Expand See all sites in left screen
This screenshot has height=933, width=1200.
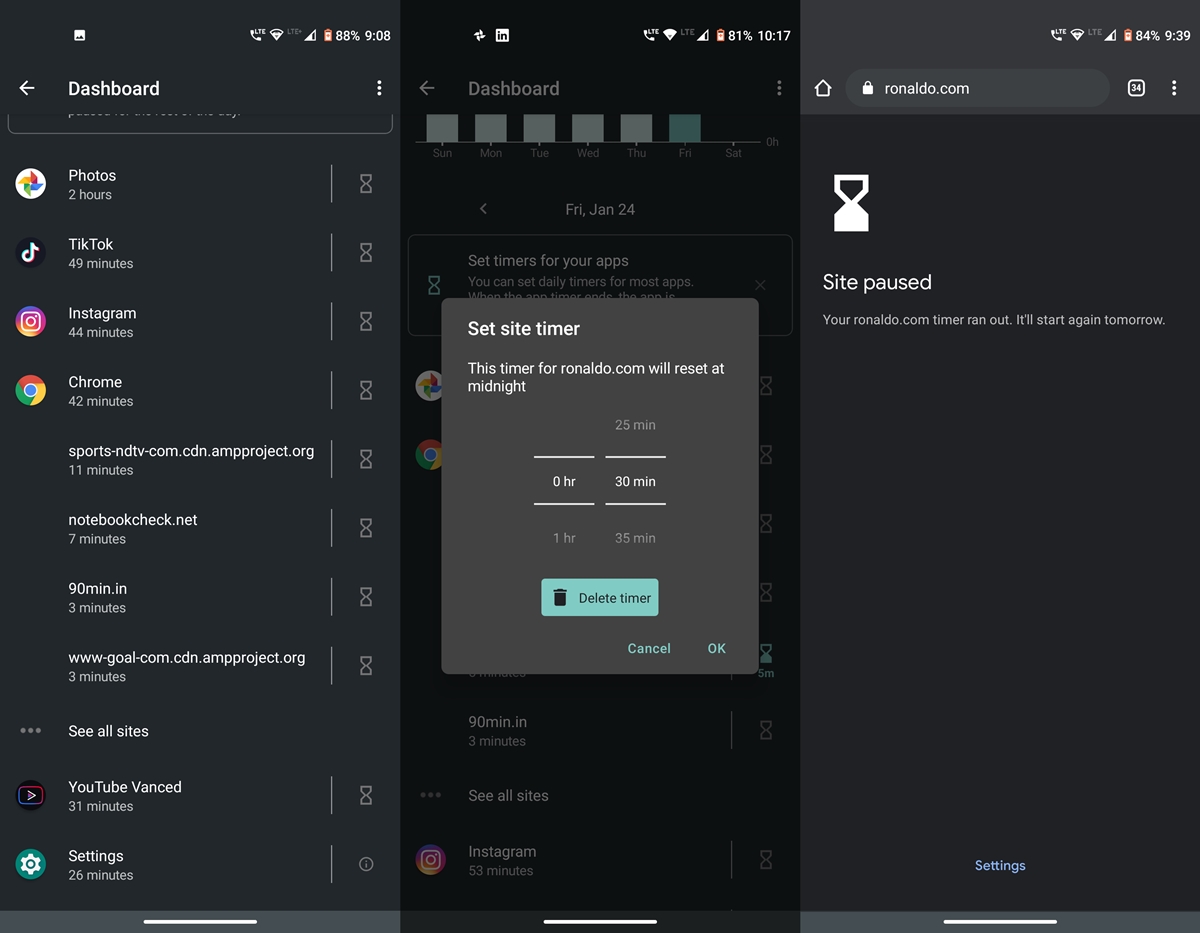[x=108, y=731]
